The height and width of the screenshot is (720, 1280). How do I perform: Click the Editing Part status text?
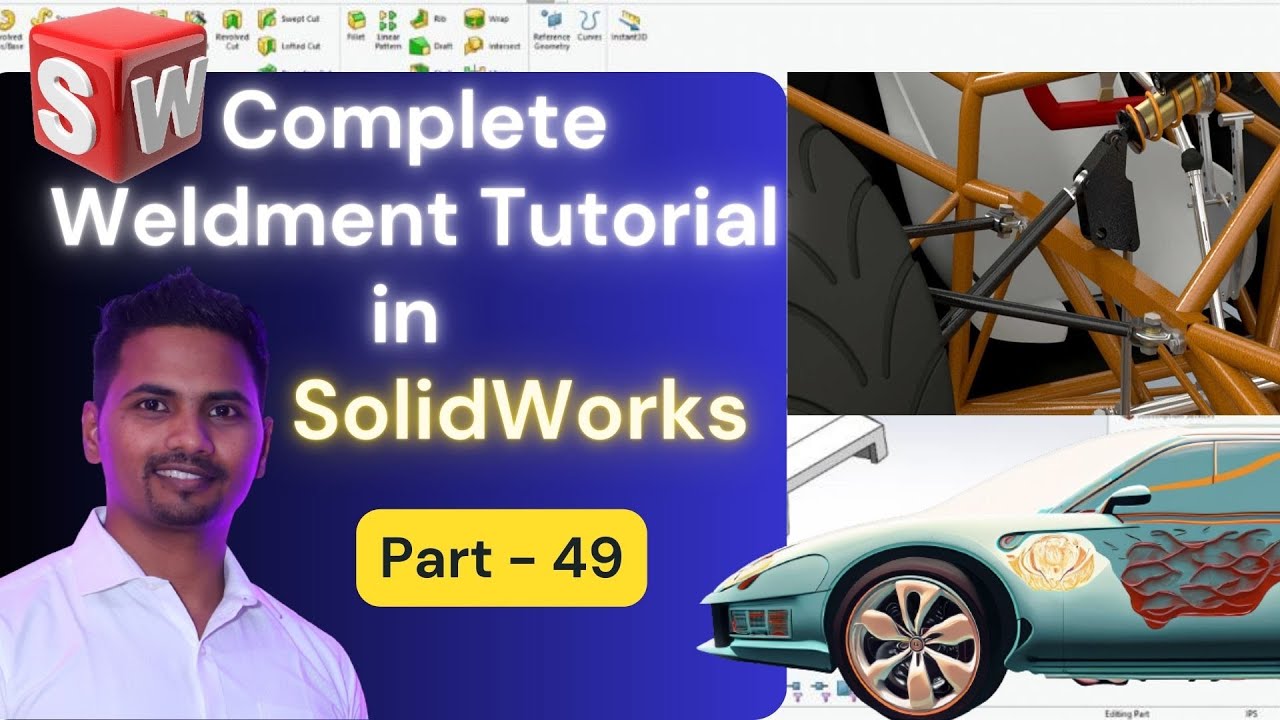[1129, 714]
